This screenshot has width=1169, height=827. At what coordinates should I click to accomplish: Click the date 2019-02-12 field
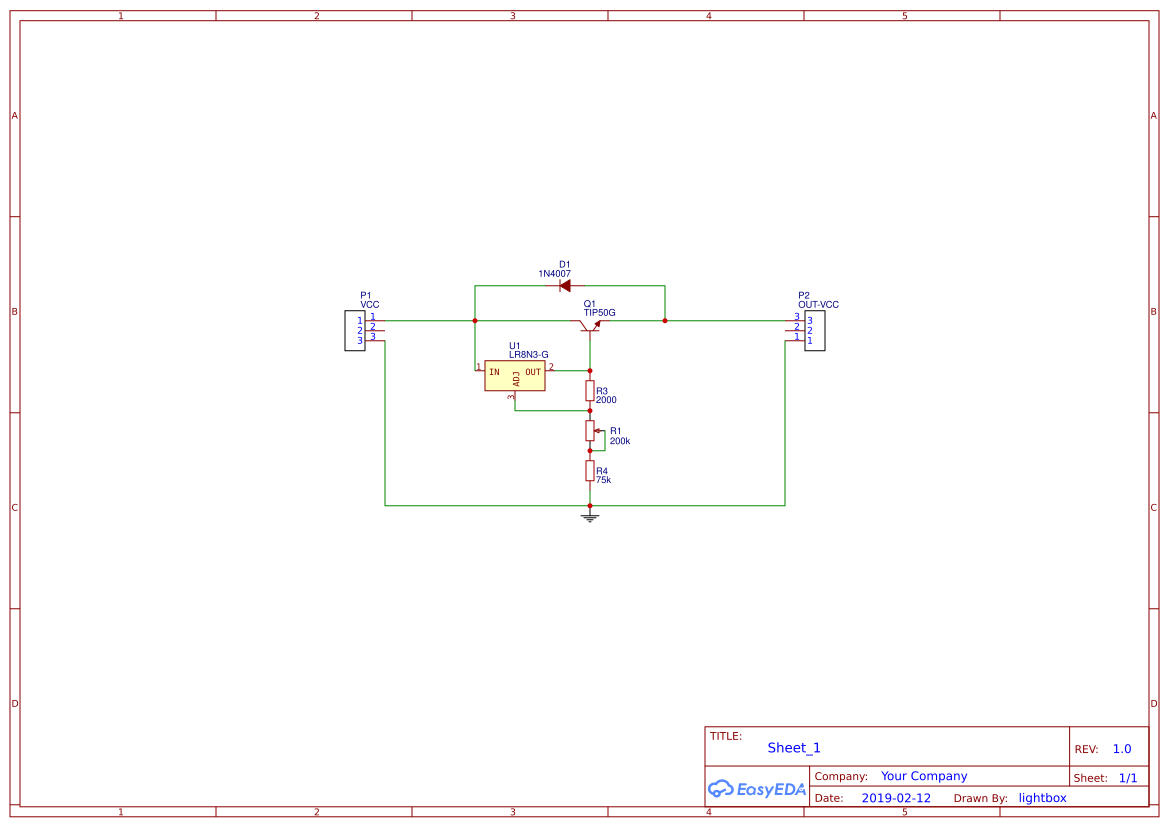pyautogui.click(x=896, y=798)
